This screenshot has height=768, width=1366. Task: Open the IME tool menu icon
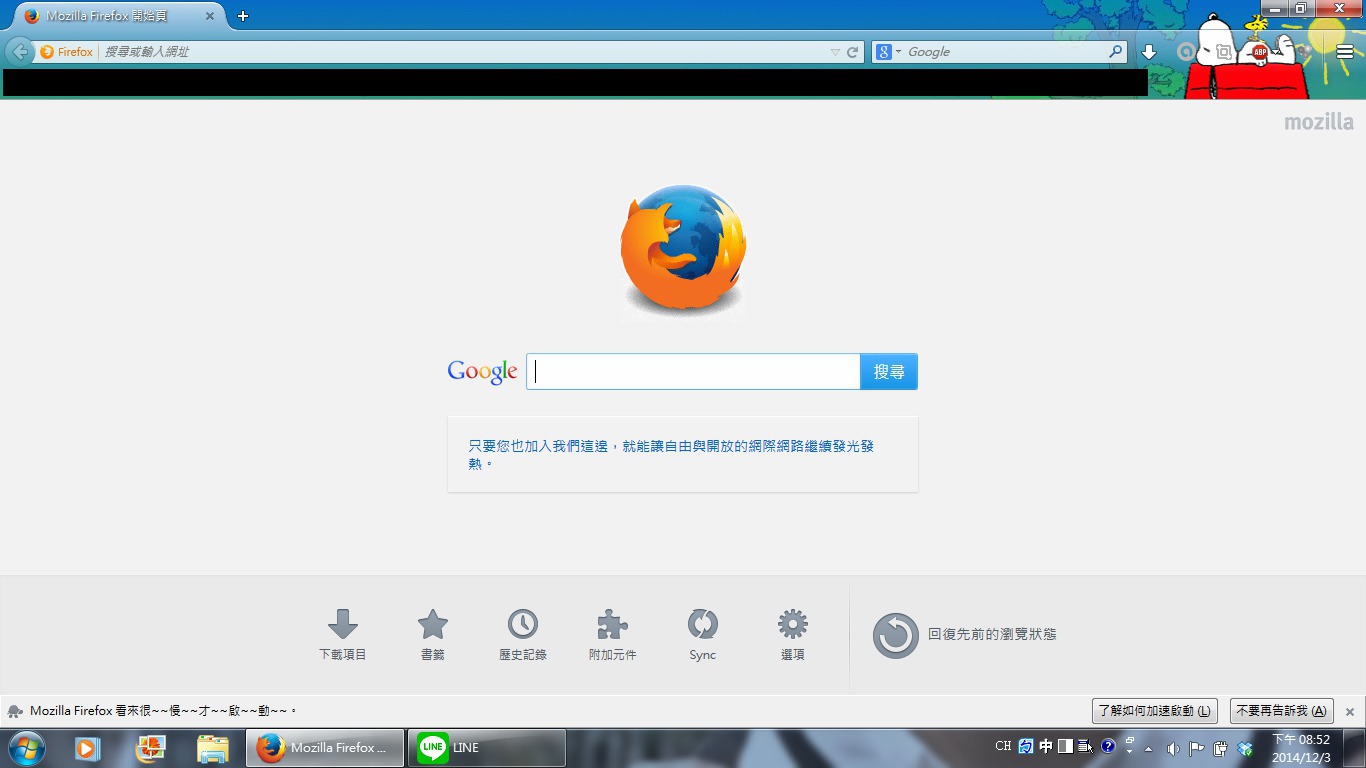(x=1086, y=746)
